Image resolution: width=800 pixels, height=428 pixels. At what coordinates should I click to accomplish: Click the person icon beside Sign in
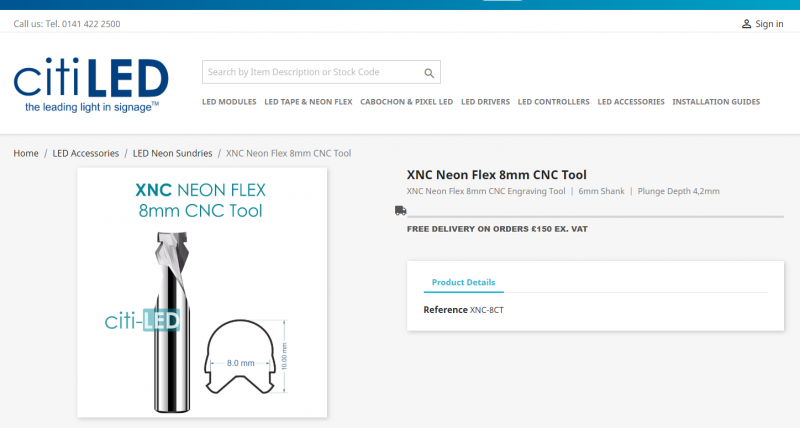pos(746,24)
